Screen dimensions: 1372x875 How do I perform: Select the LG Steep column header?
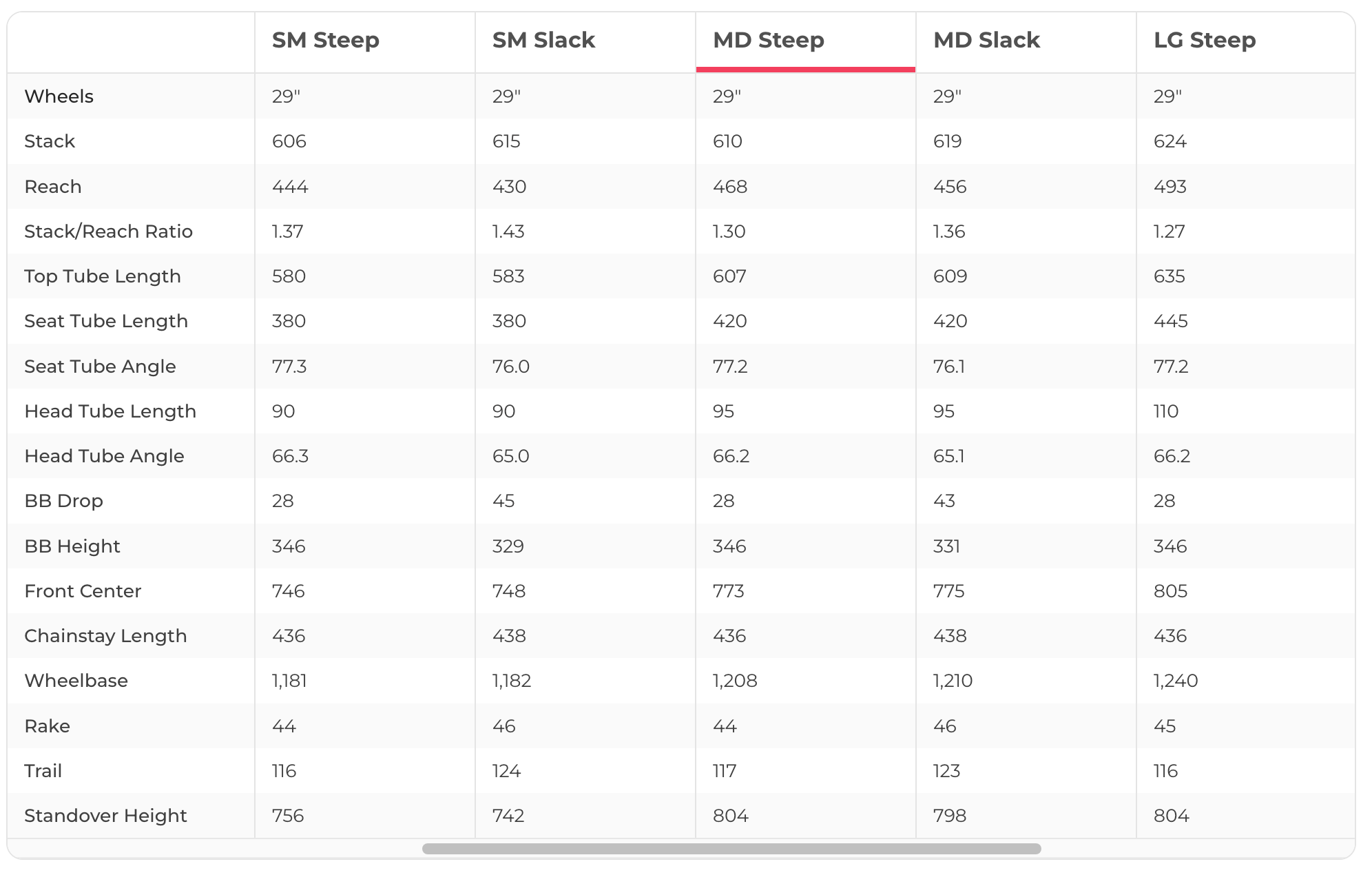(1204, 40)
